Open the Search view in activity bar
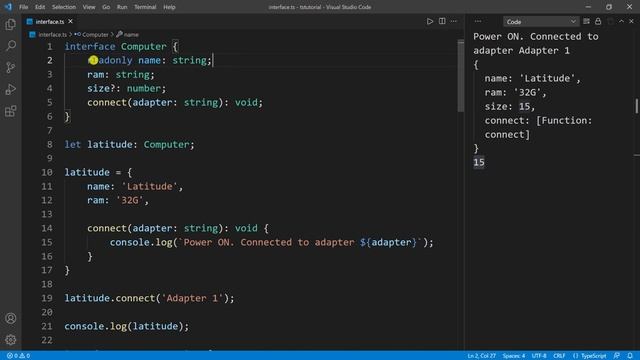This screenshot has width=640, height=360. pyautogui.click(x=11, y=45)
